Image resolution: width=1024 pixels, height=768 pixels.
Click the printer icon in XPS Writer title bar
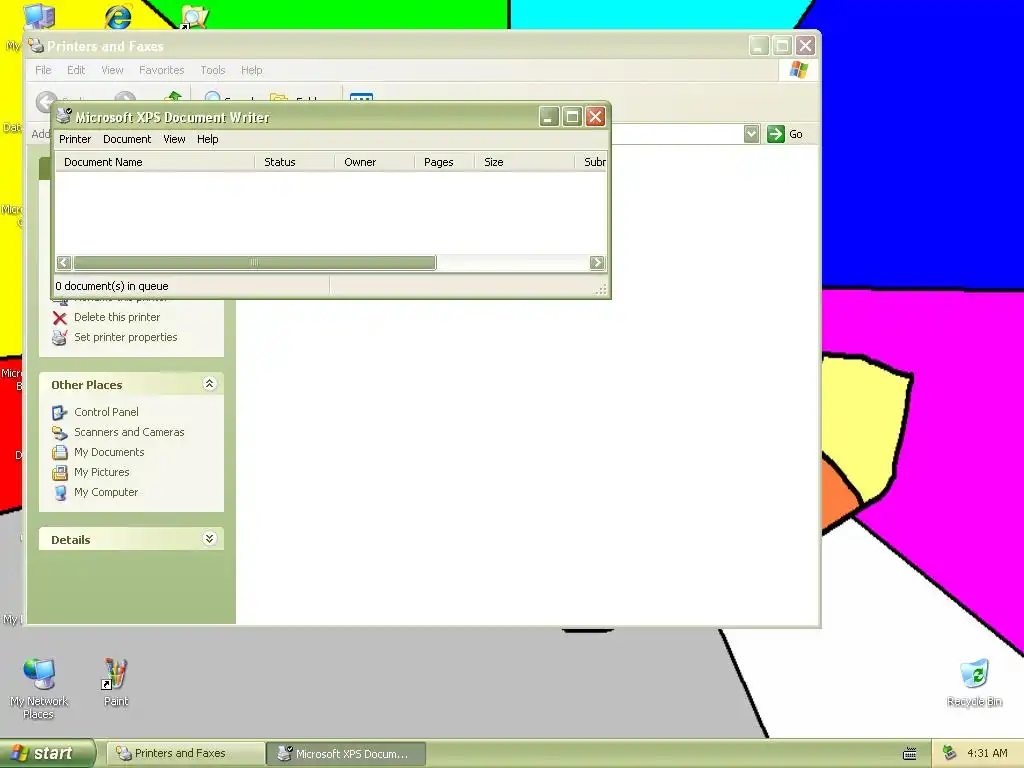(64, 116)
